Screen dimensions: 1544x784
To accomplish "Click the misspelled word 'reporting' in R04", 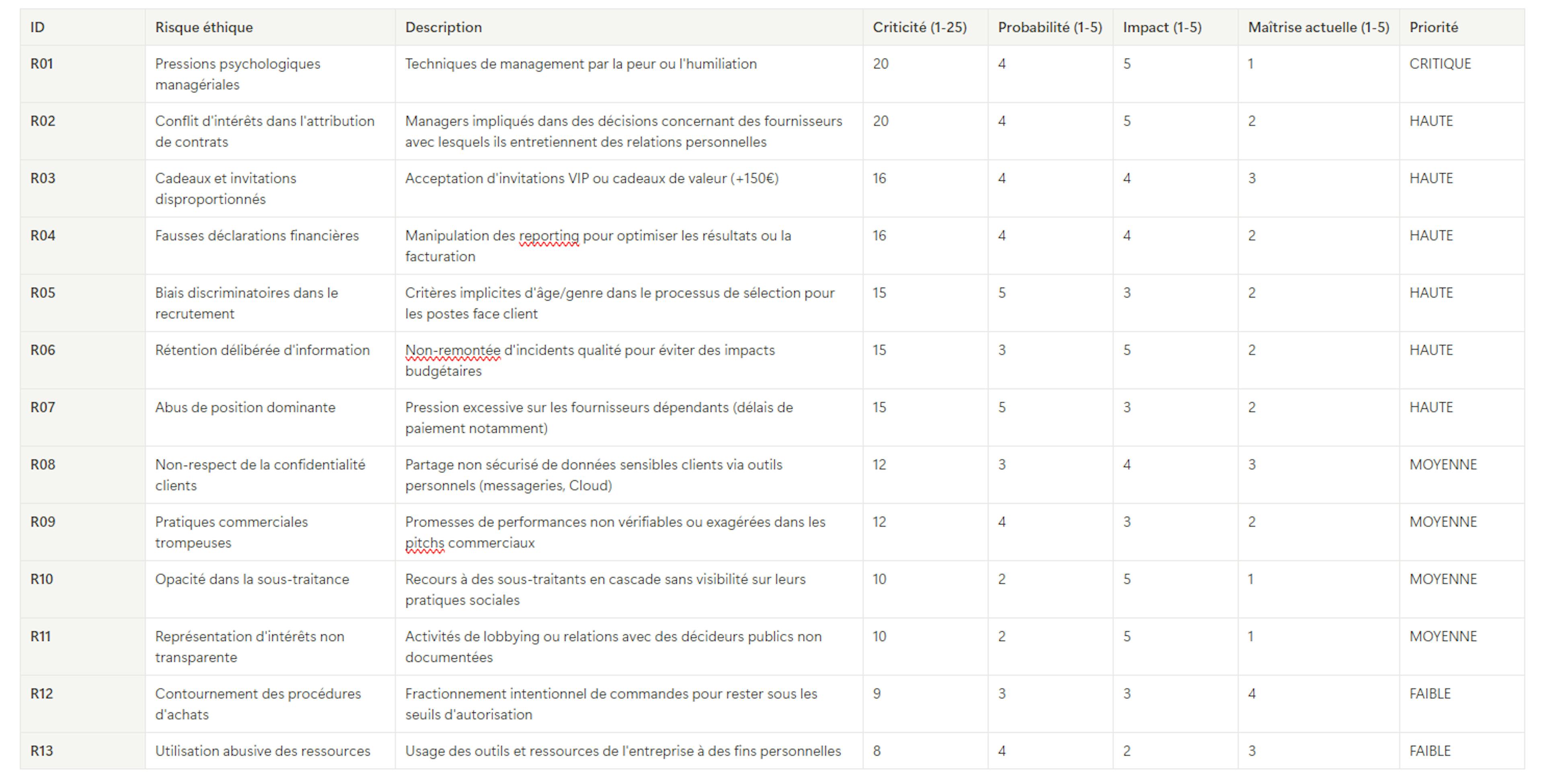I will 549,236.
